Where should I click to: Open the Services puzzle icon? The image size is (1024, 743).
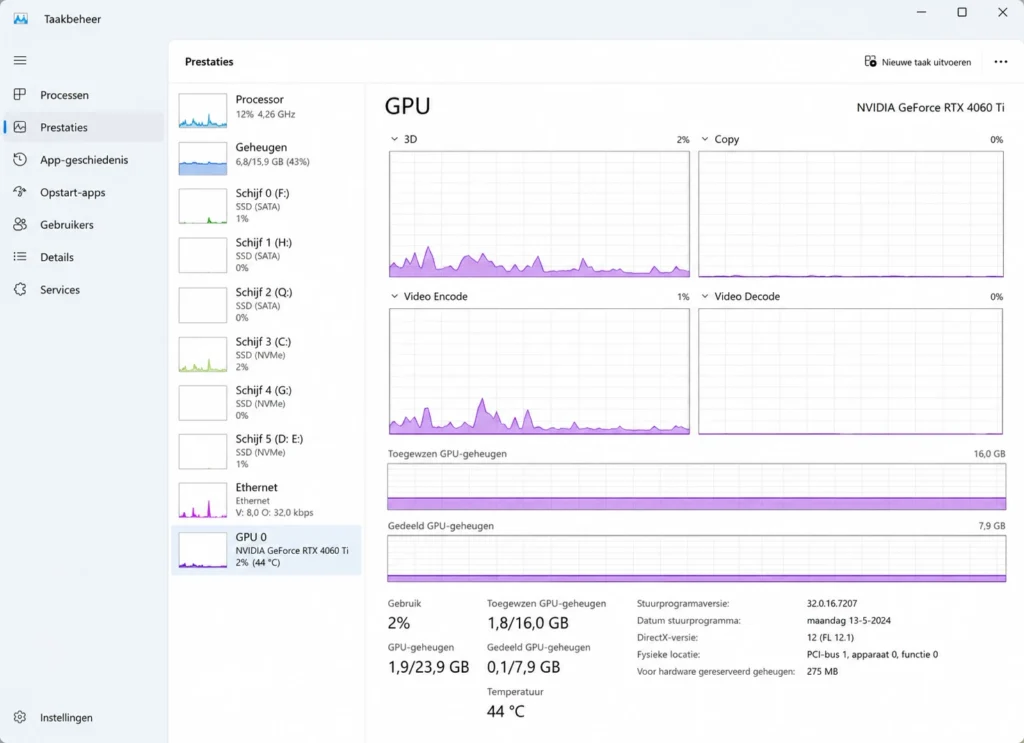(20, 289)
